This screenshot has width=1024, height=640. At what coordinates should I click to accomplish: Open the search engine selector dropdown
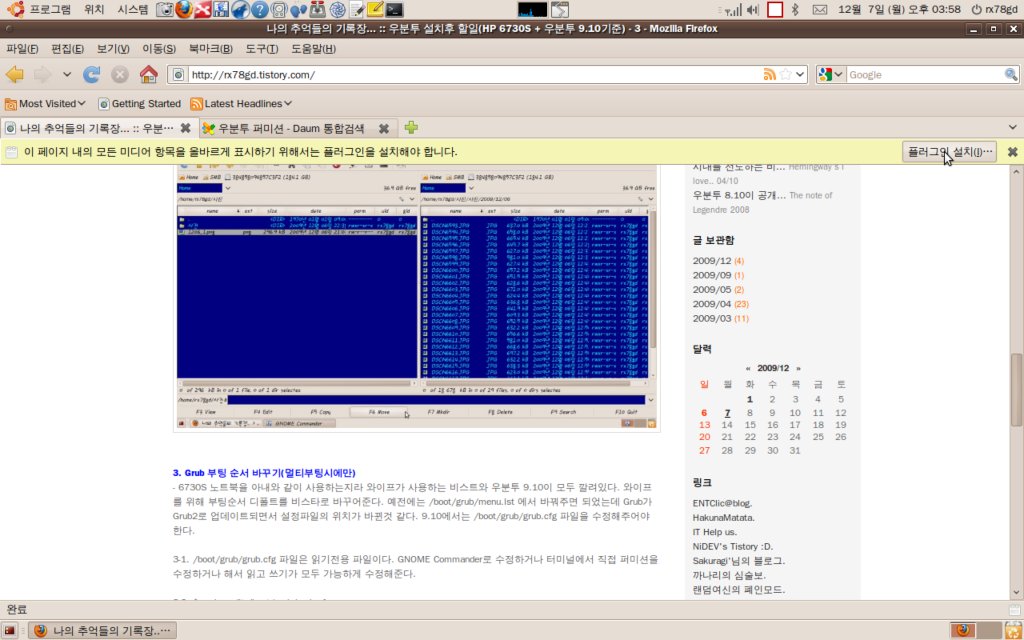[831, 74]
